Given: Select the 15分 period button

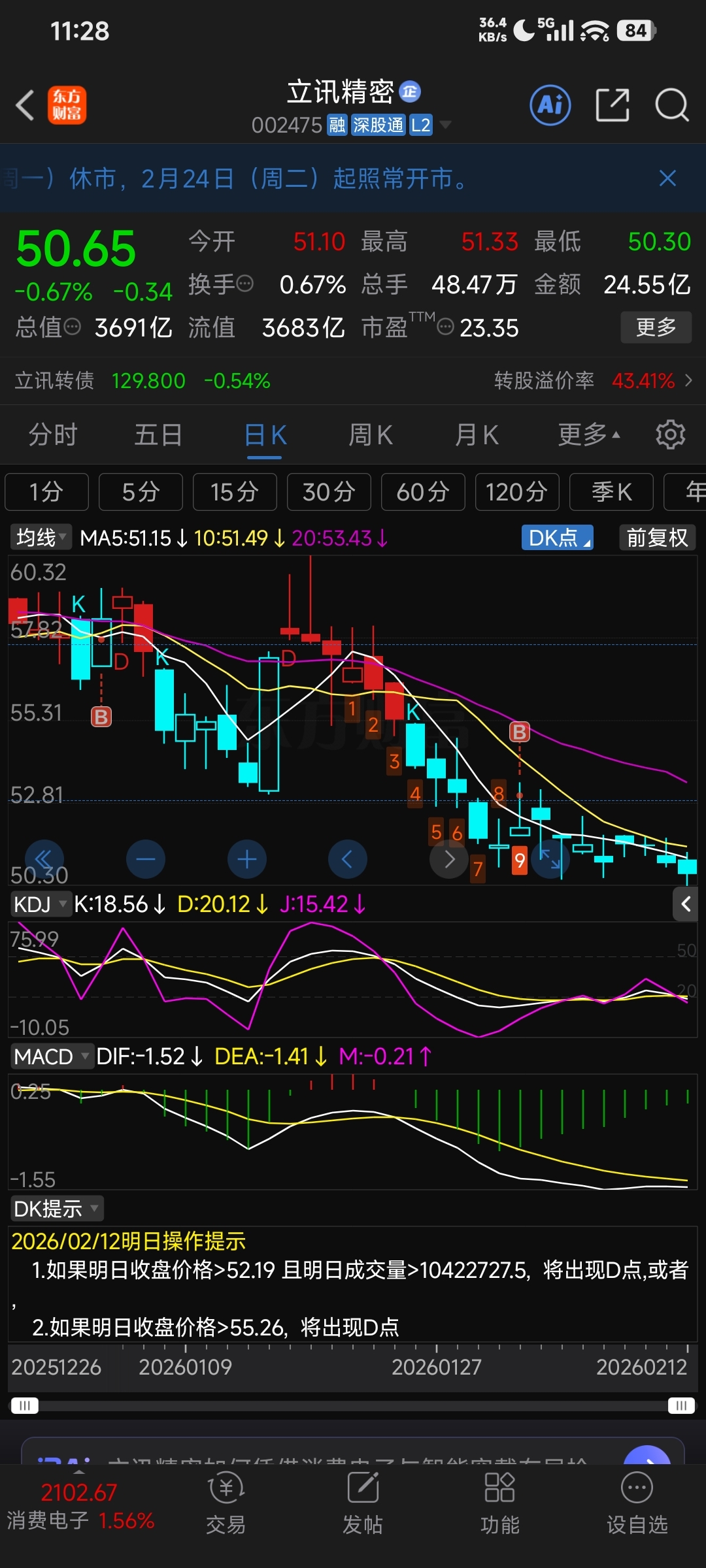Looking at the screenshot, I should click(x=235, y=492).
